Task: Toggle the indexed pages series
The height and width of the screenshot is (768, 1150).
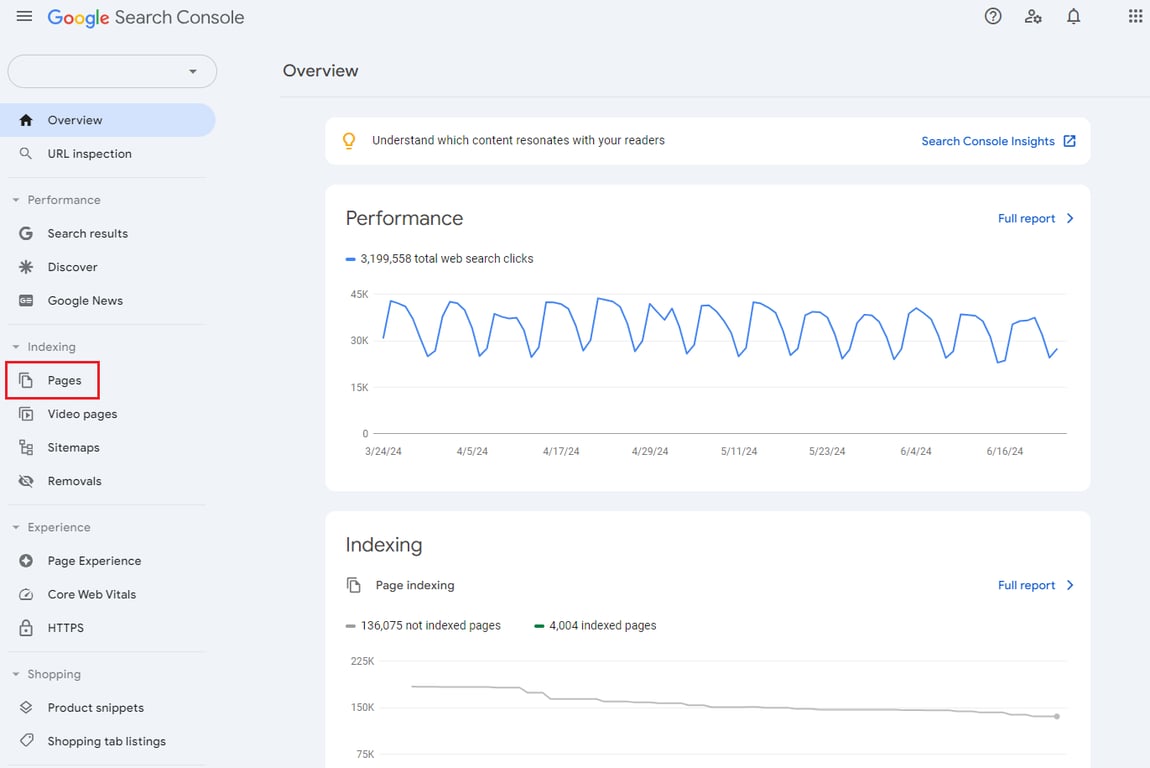Action: pyautogui.click(x=594, y=625)
